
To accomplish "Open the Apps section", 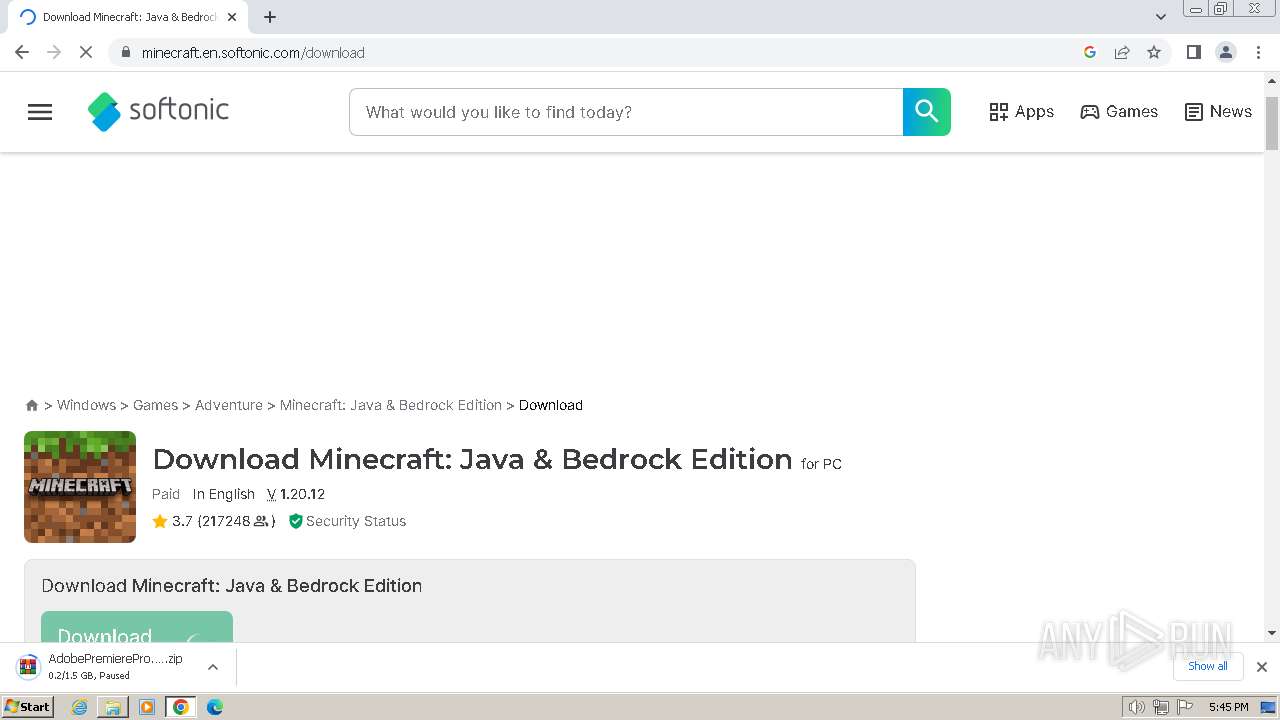I will 1021,112.
